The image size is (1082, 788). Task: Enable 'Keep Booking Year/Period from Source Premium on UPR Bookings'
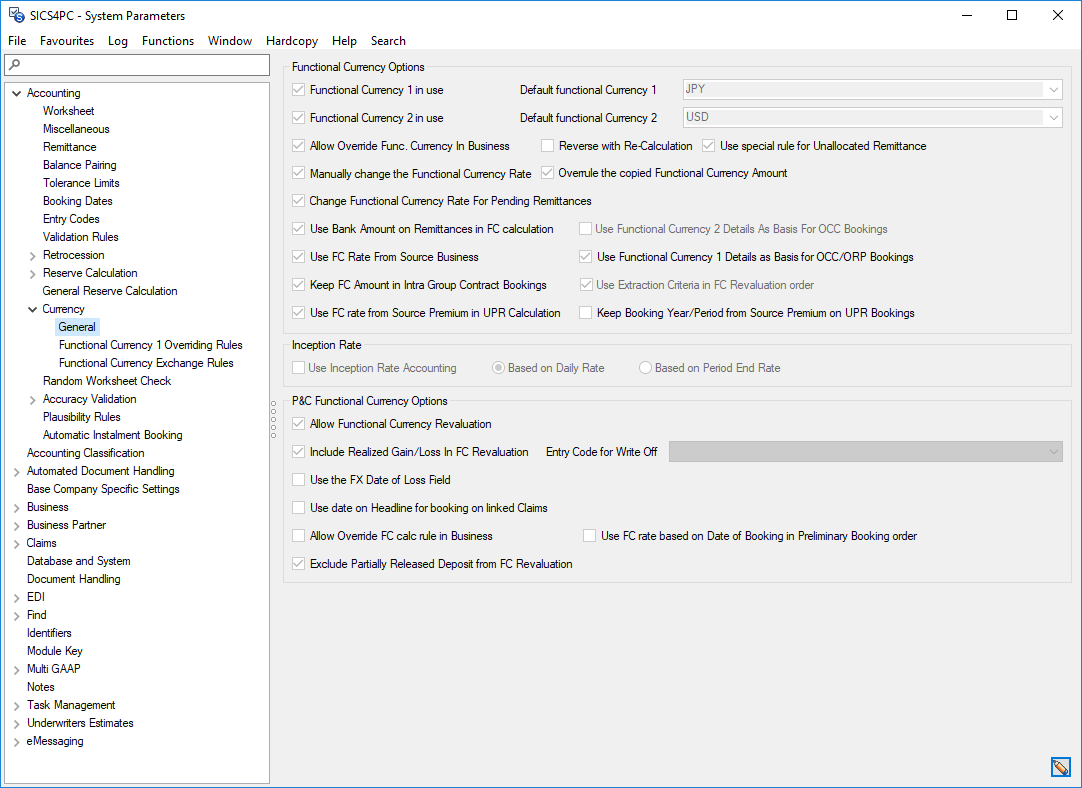coord(585,312)
